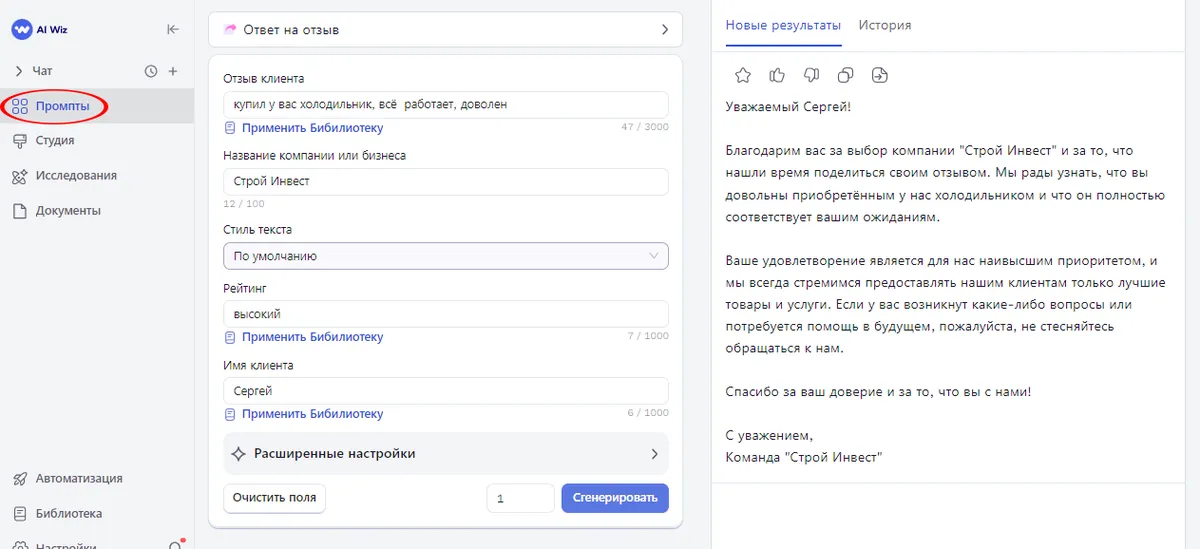
Task: Open the Промпты section in the sidebar
Action: coord(97,106)
